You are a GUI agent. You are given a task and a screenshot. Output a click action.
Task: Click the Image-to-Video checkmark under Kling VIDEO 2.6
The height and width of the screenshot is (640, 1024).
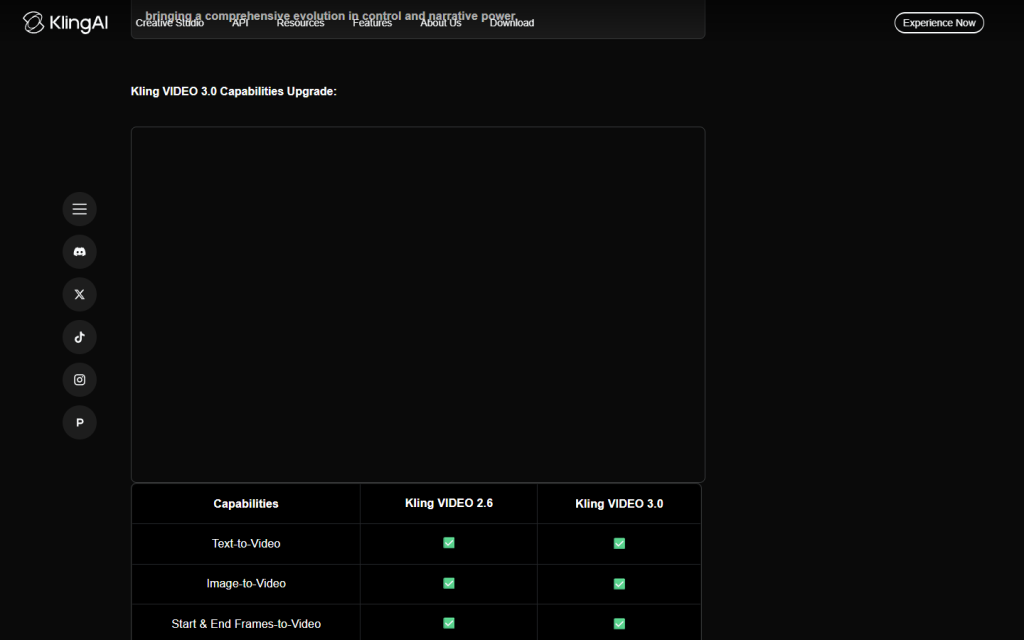click(449, 583)
